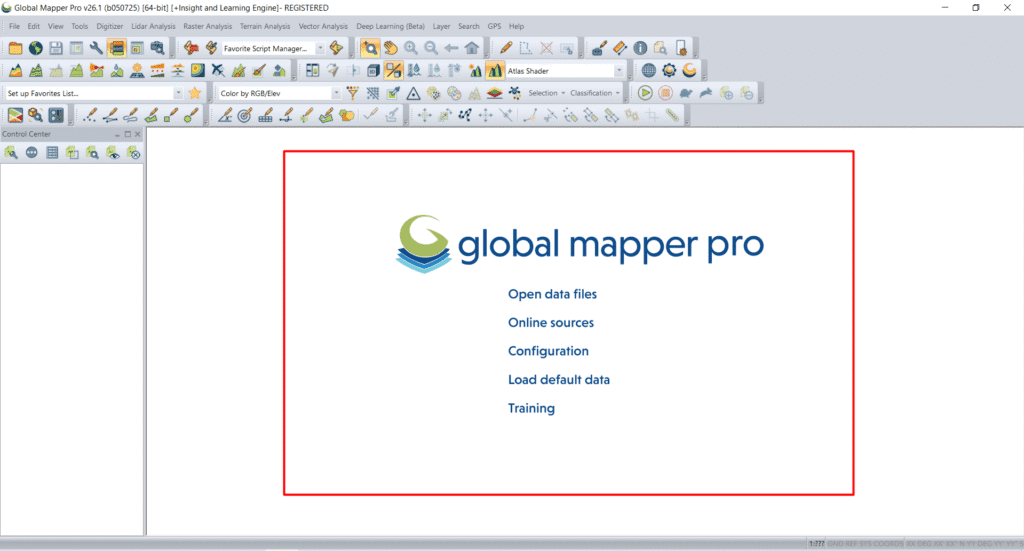Select the Zoom tool with magnifier cursor
The width and height of the screenshot is (1024, 551).
click(x=370, y=48)
